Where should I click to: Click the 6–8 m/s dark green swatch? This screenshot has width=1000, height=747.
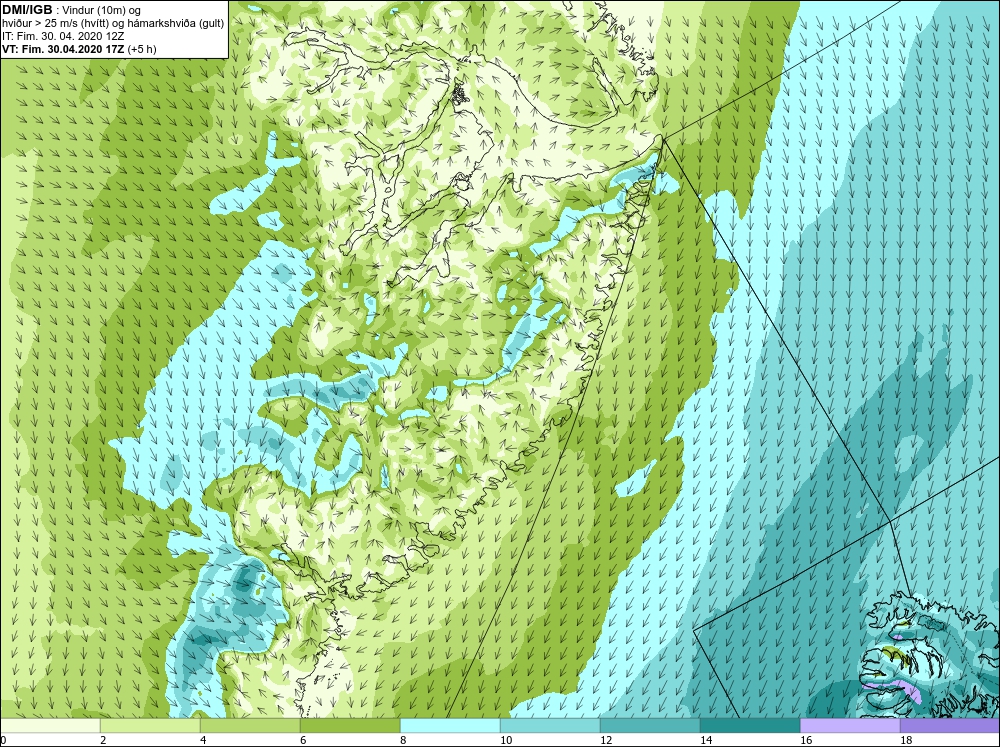[350, 726]
